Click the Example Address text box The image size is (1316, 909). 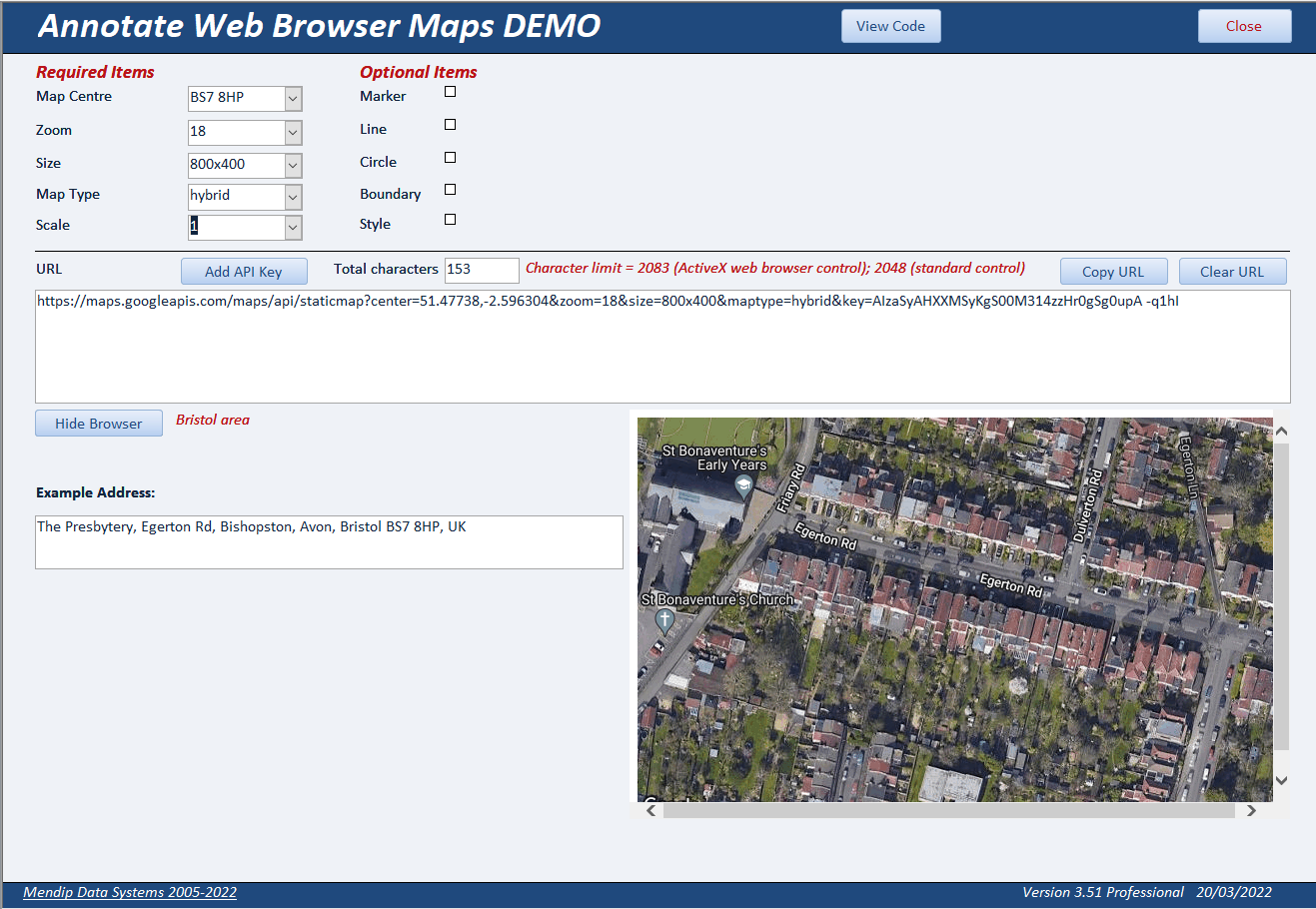pyautogui.click(x=329, y=542)
